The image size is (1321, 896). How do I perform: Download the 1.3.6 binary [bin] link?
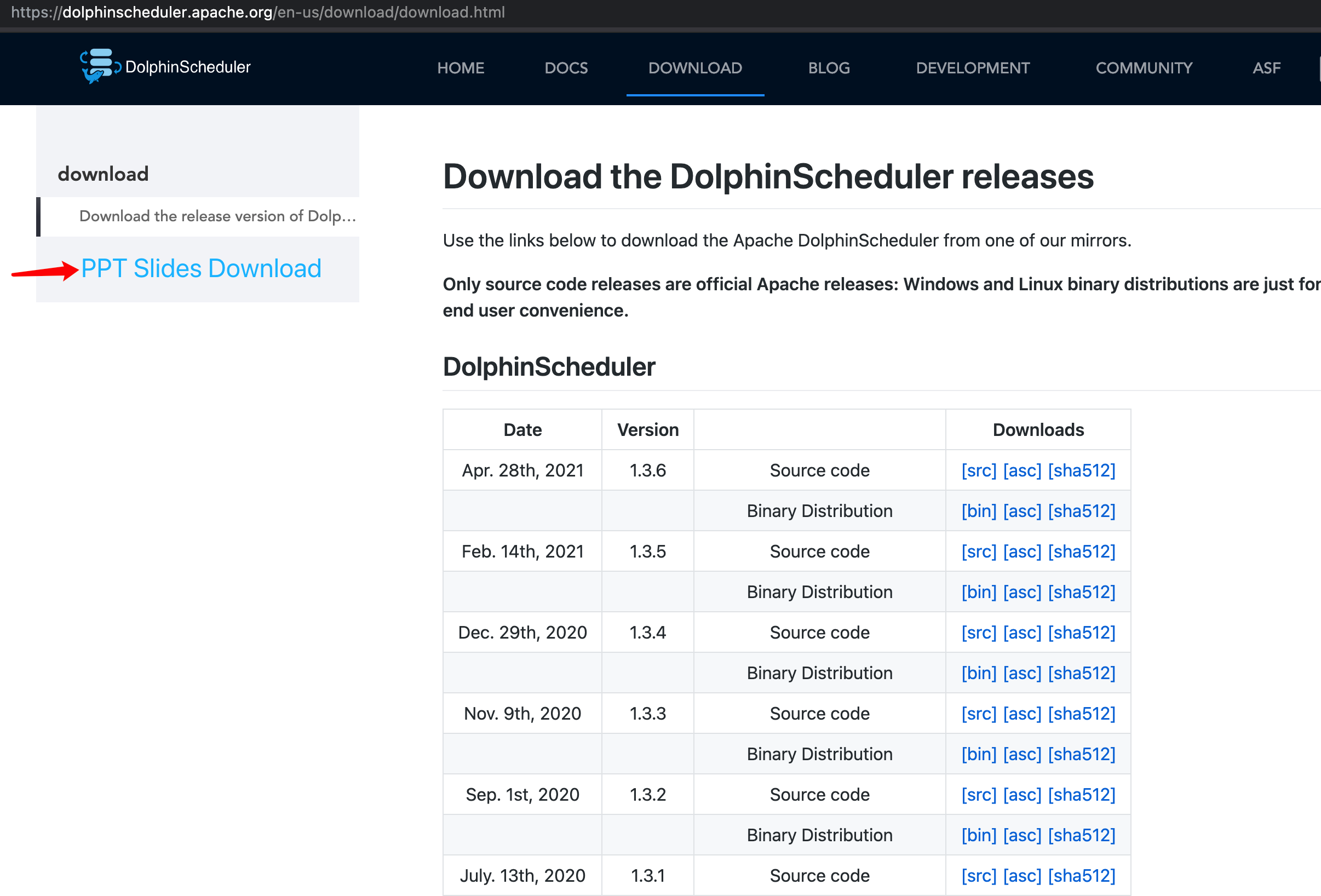click(978, 511)
